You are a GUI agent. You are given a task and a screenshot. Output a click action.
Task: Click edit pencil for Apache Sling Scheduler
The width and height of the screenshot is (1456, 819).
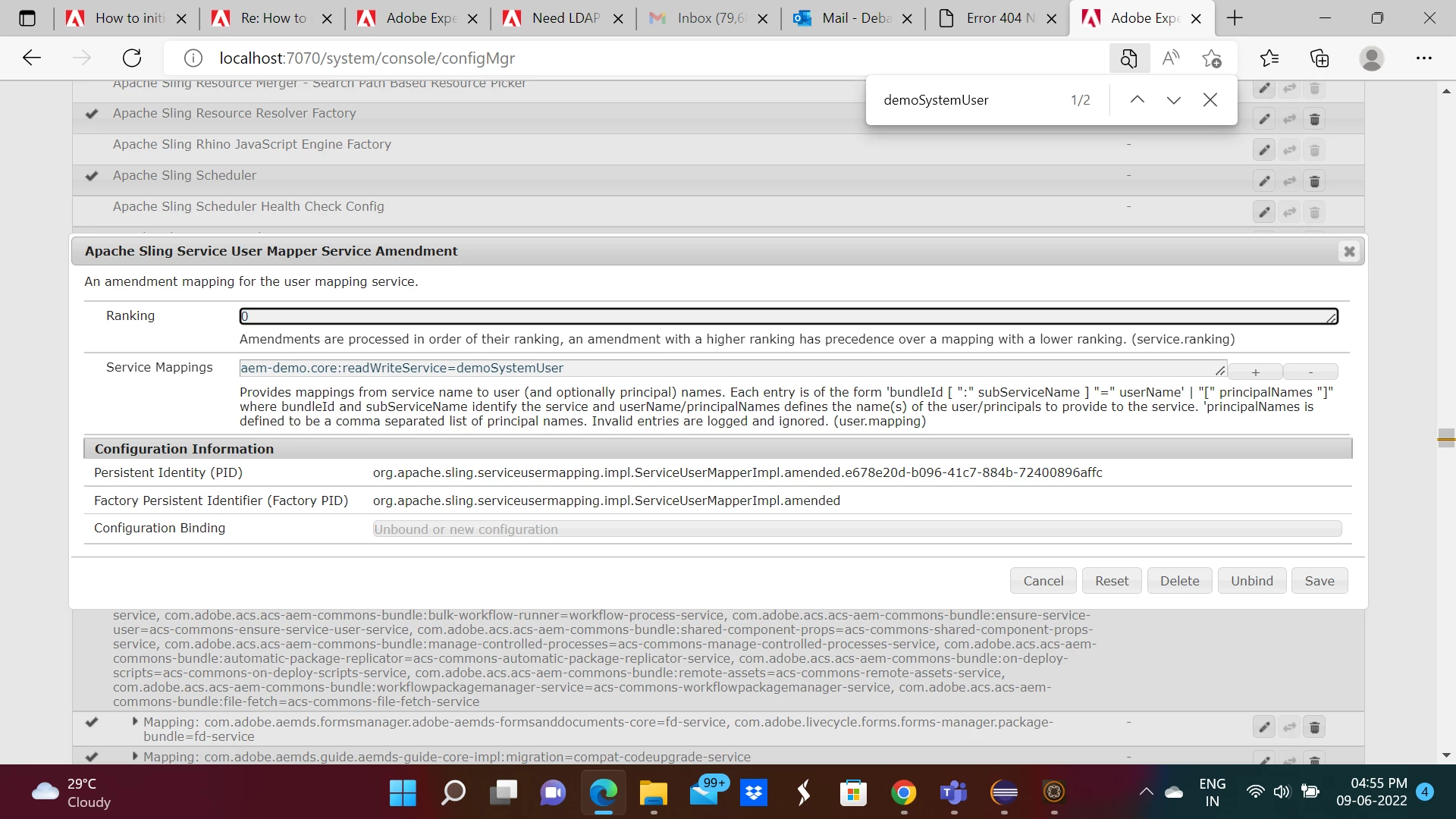pyautogui.click(x=1264, y=181)
